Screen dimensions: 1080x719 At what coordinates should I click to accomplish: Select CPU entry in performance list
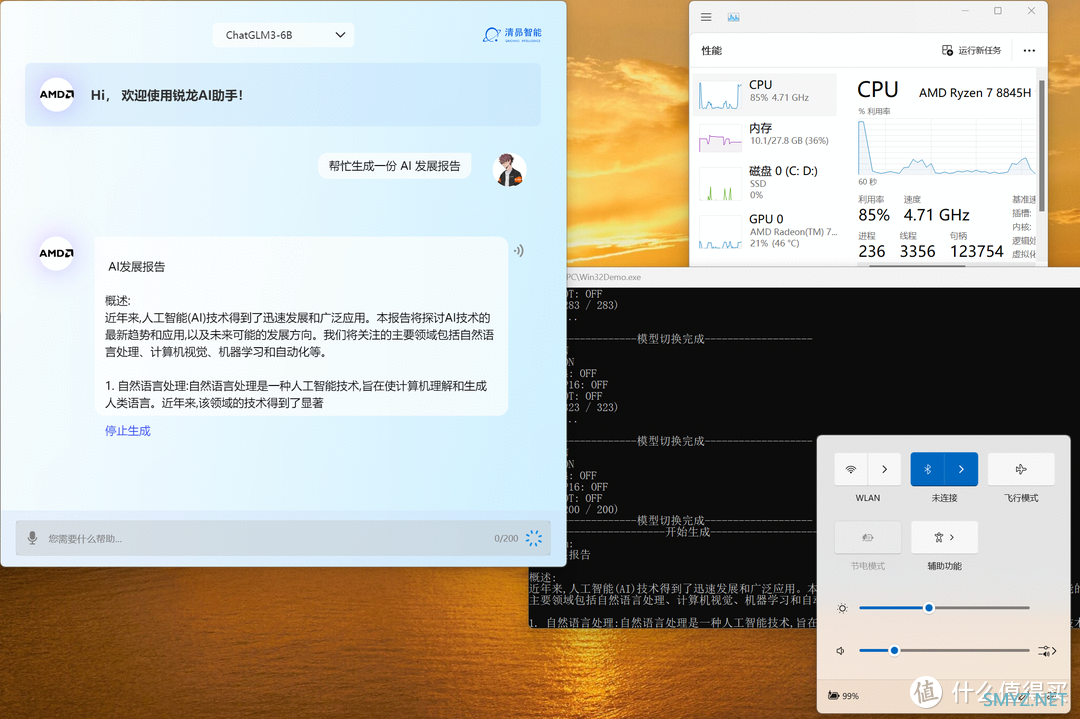click(x=765, y=94)
